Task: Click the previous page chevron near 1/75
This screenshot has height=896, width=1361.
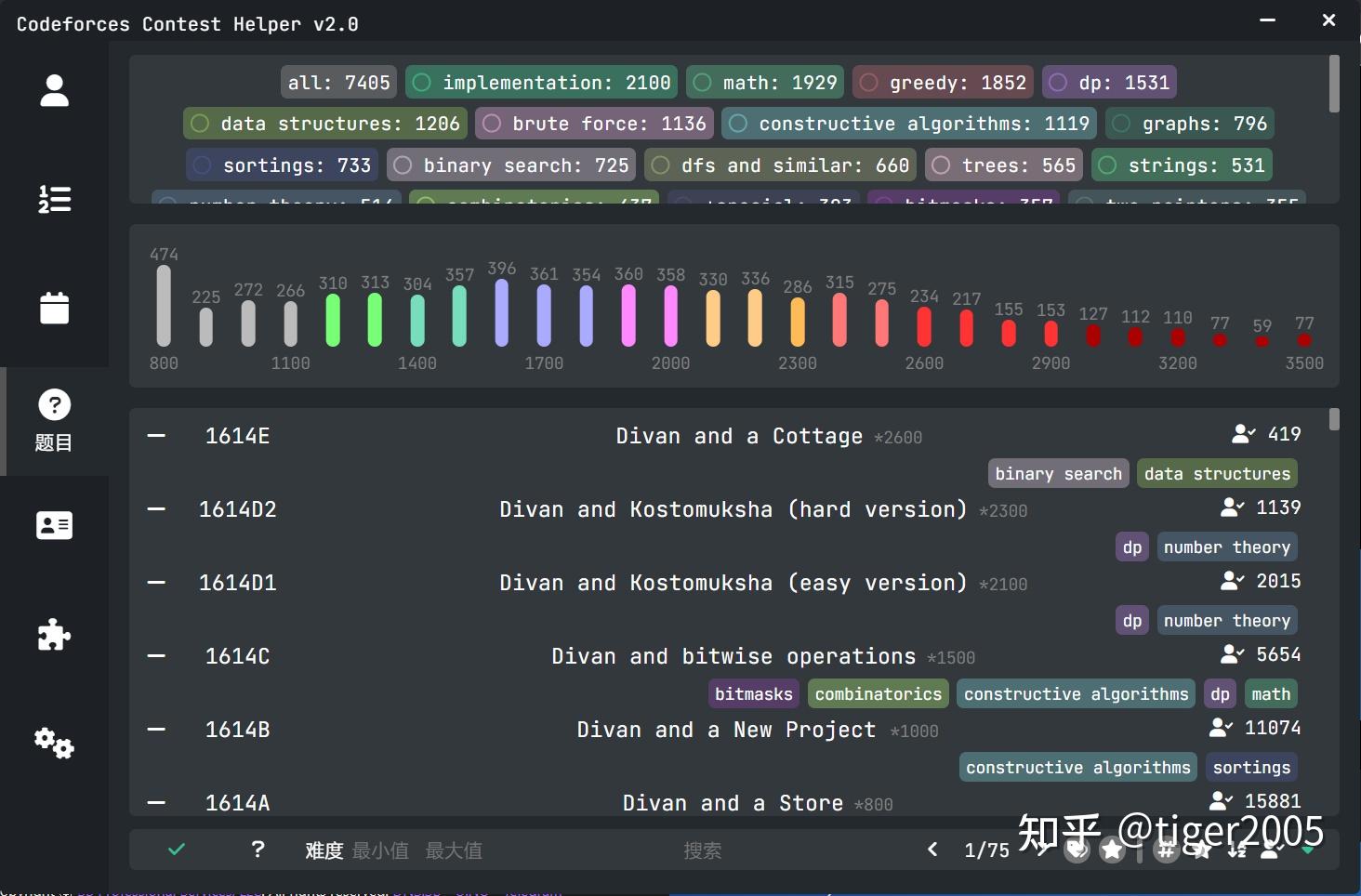Action: [x=932, y=849]
